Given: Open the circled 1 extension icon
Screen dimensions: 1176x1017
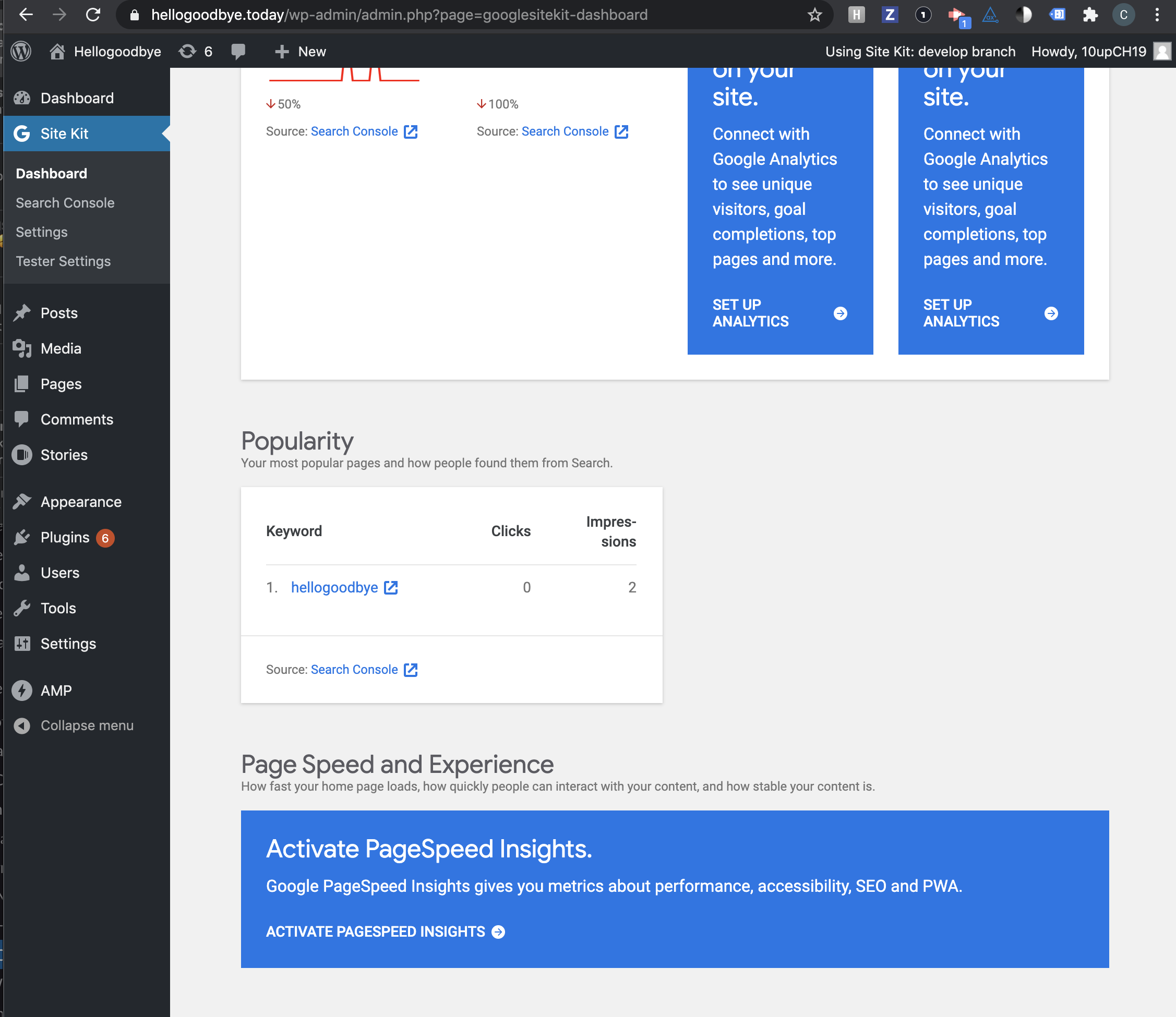Looking at the screenshot, I should click(x=923, y=15).
